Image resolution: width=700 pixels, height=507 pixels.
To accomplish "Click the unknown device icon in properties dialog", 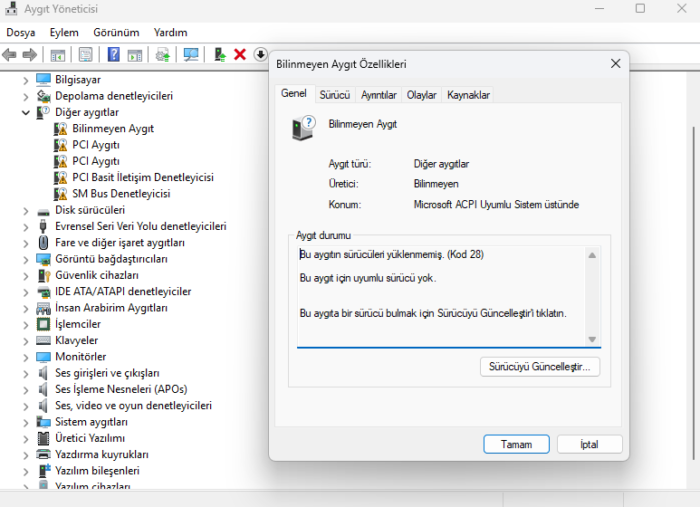I will click(x=303, y=128).
